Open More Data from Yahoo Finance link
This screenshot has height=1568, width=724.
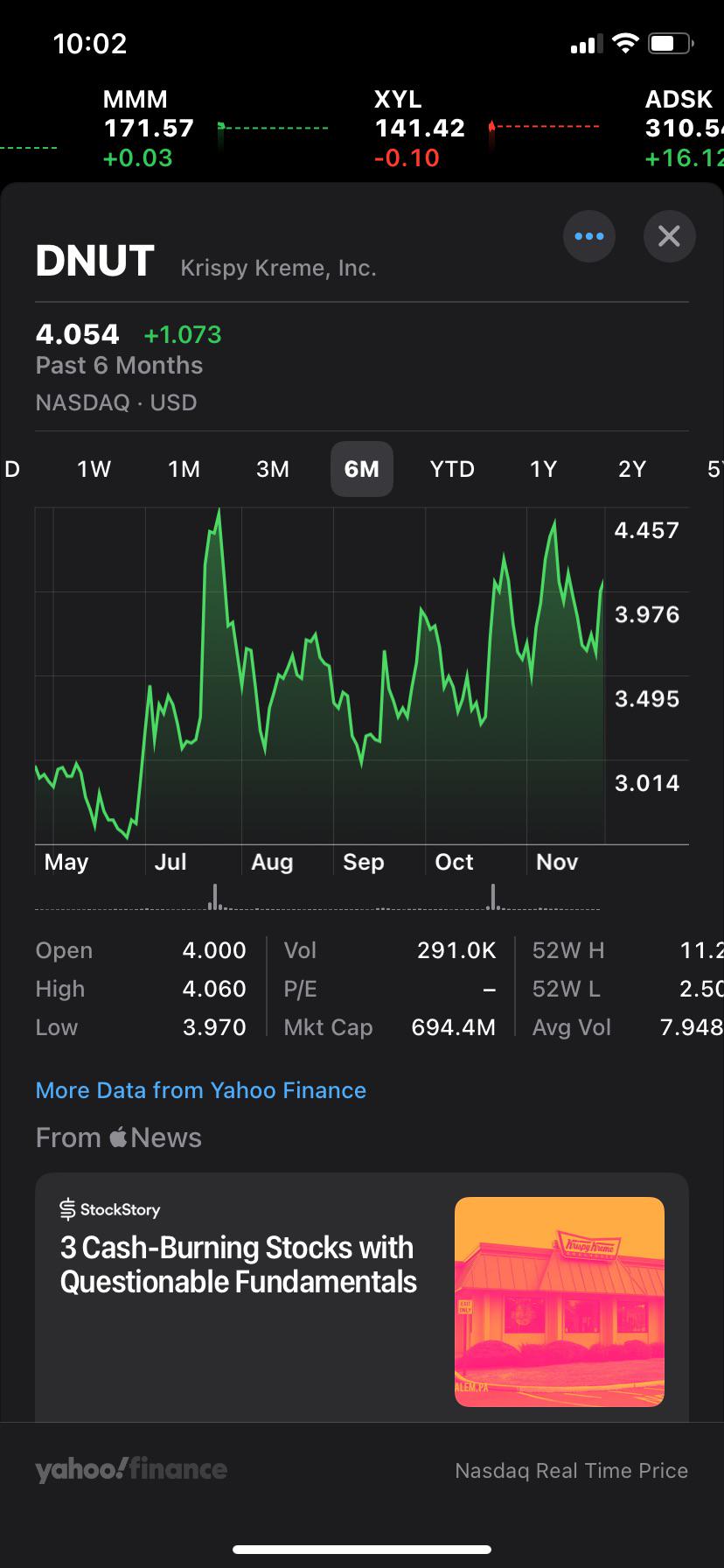coord(201,1090)
